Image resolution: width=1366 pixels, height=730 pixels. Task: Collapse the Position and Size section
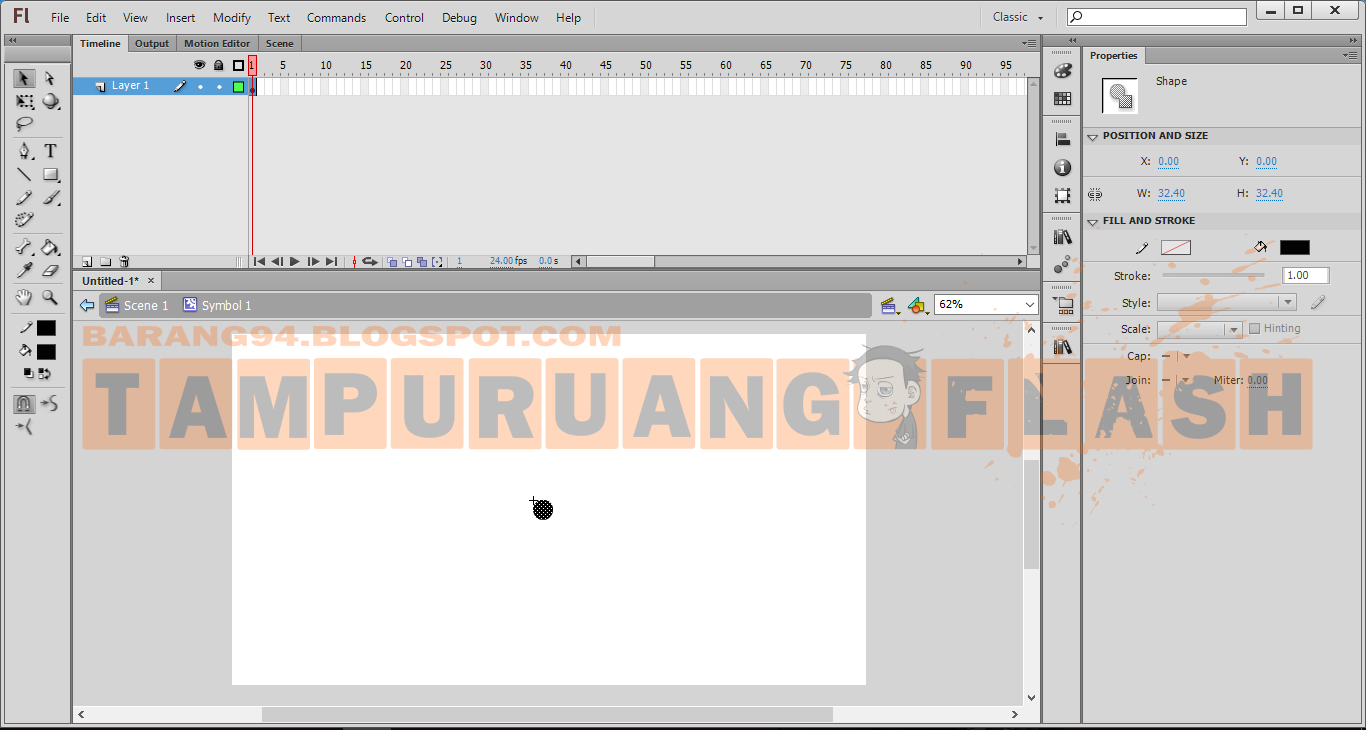point(1093,136)
